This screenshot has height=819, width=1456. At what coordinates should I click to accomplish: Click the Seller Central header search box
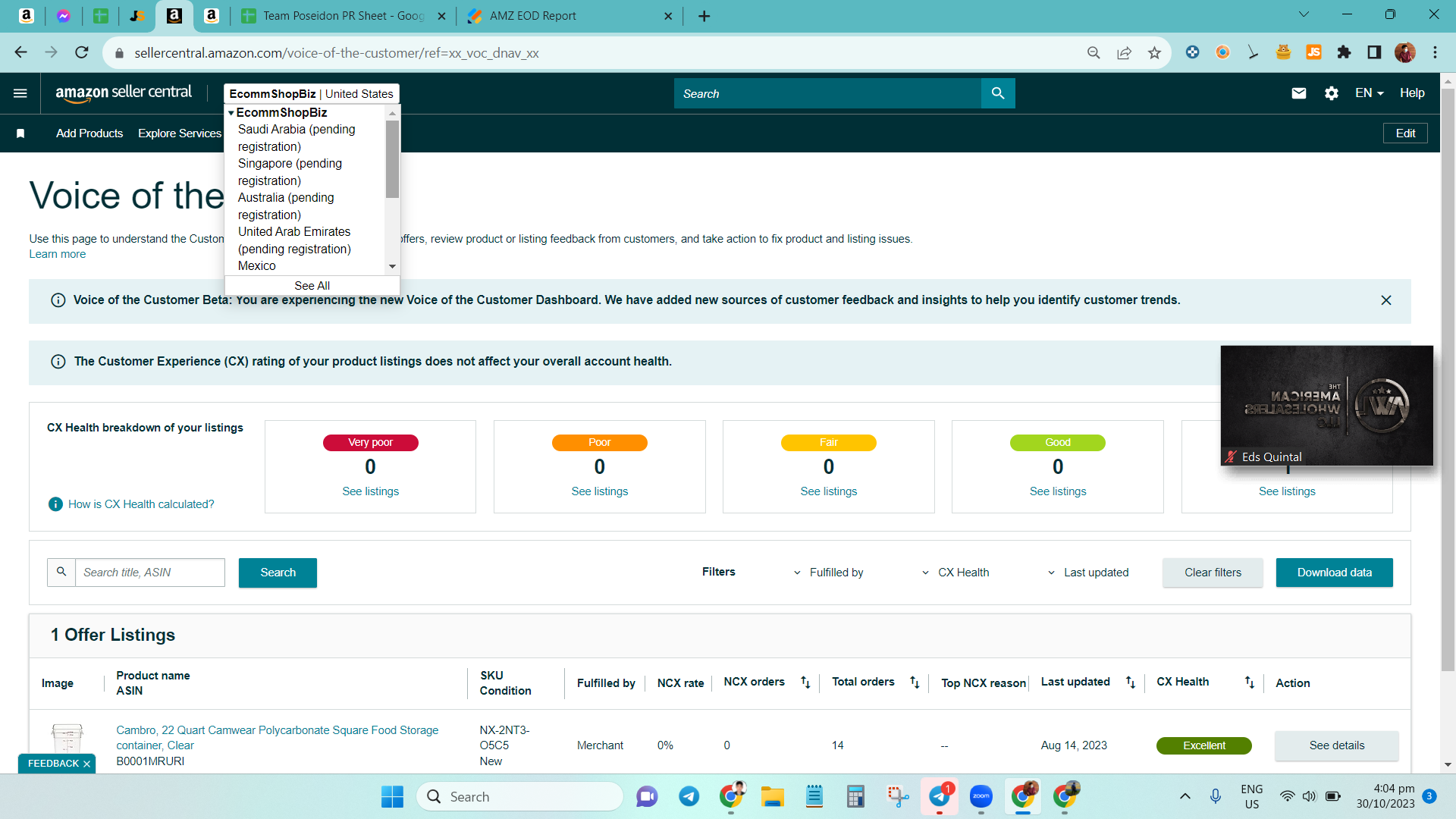(827, 93)
